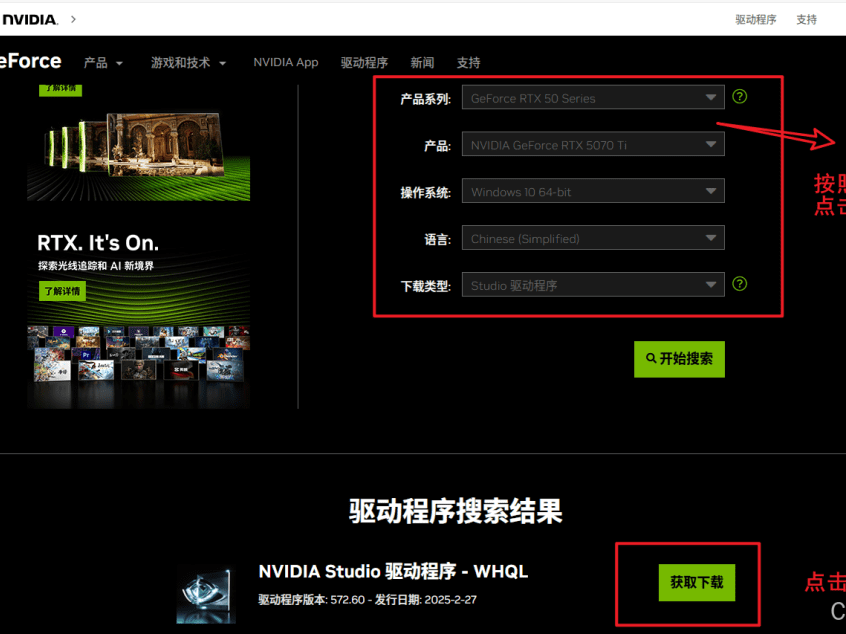The width and height of the screenshot is (846, 634).
Task: Open the 游戏和技术 navigation menu
Action: [x=188, y=63]
